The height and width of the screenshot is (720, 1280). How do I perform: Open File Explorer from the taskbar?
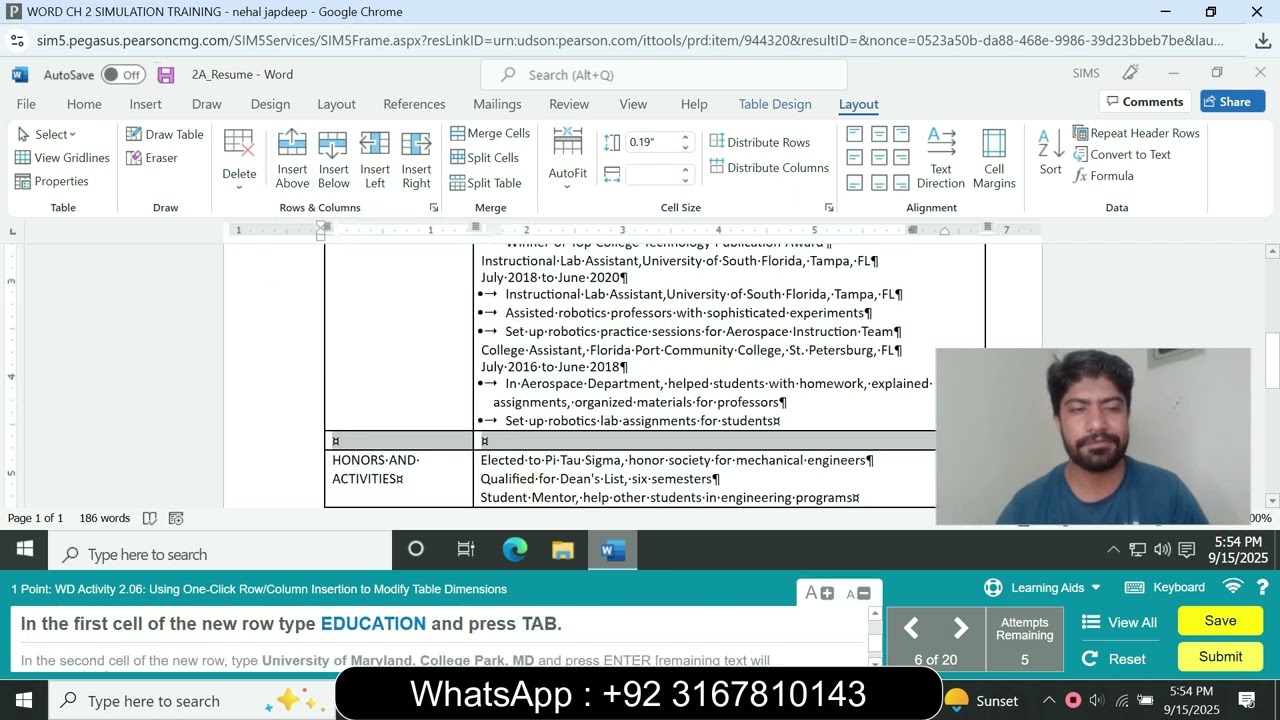coord(563,549)
